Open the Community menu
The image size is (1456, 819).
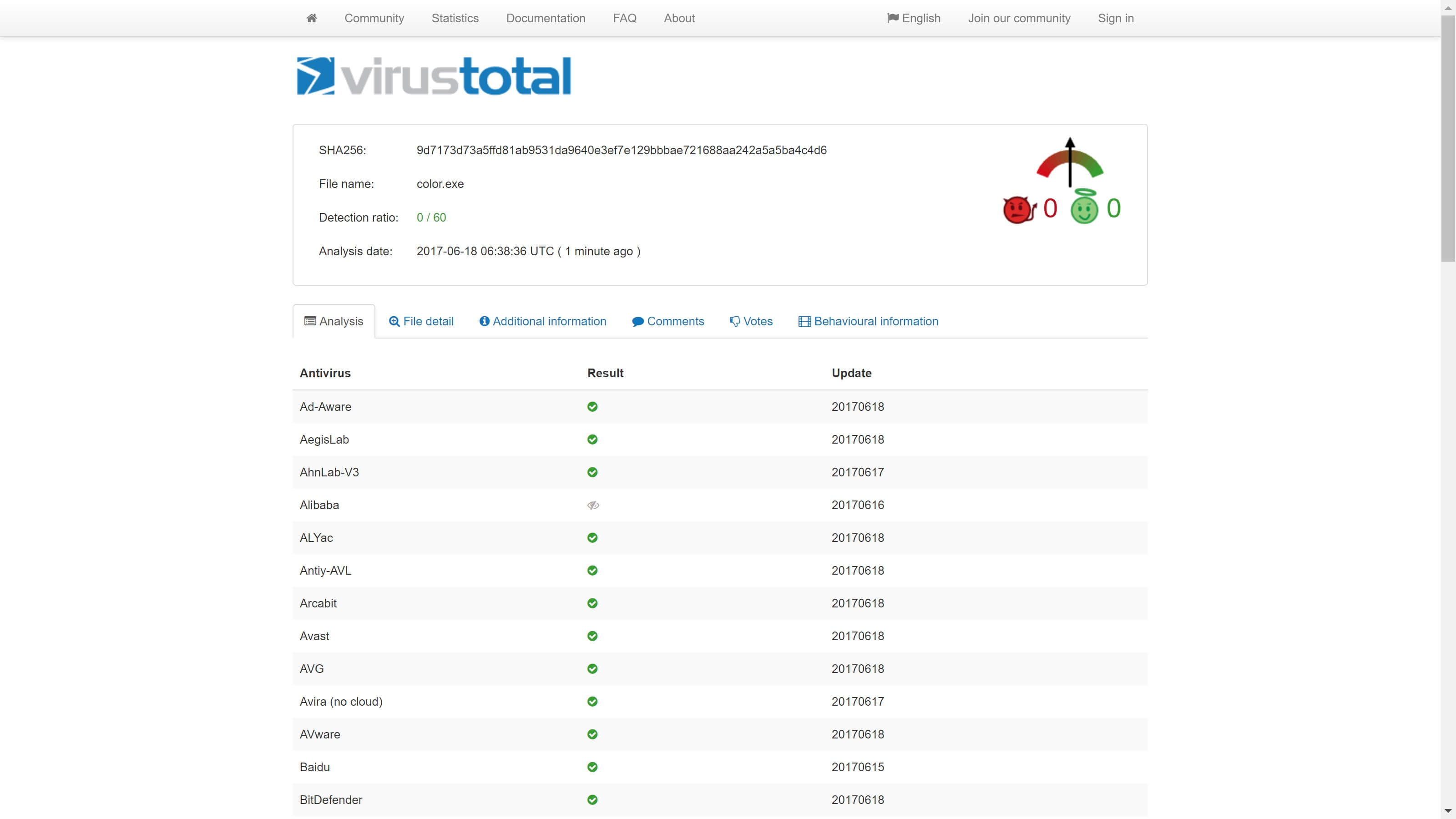tap(374, 18)
